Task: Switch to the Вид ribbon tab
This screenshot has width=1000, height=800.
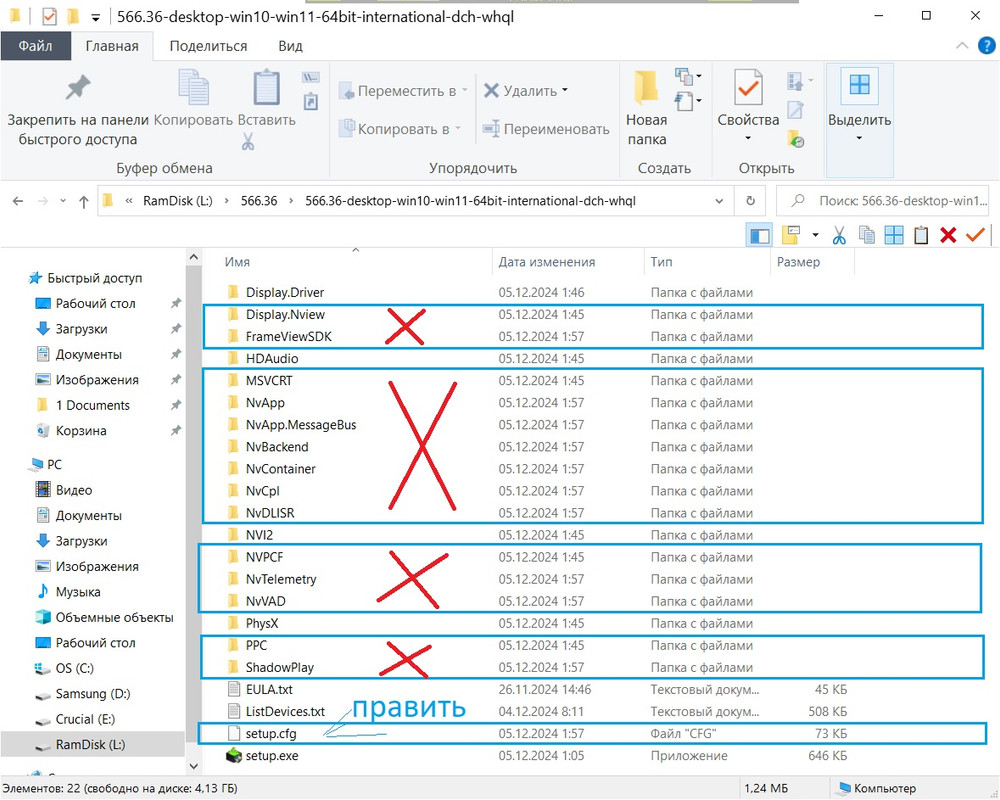Action: (290, 46)
